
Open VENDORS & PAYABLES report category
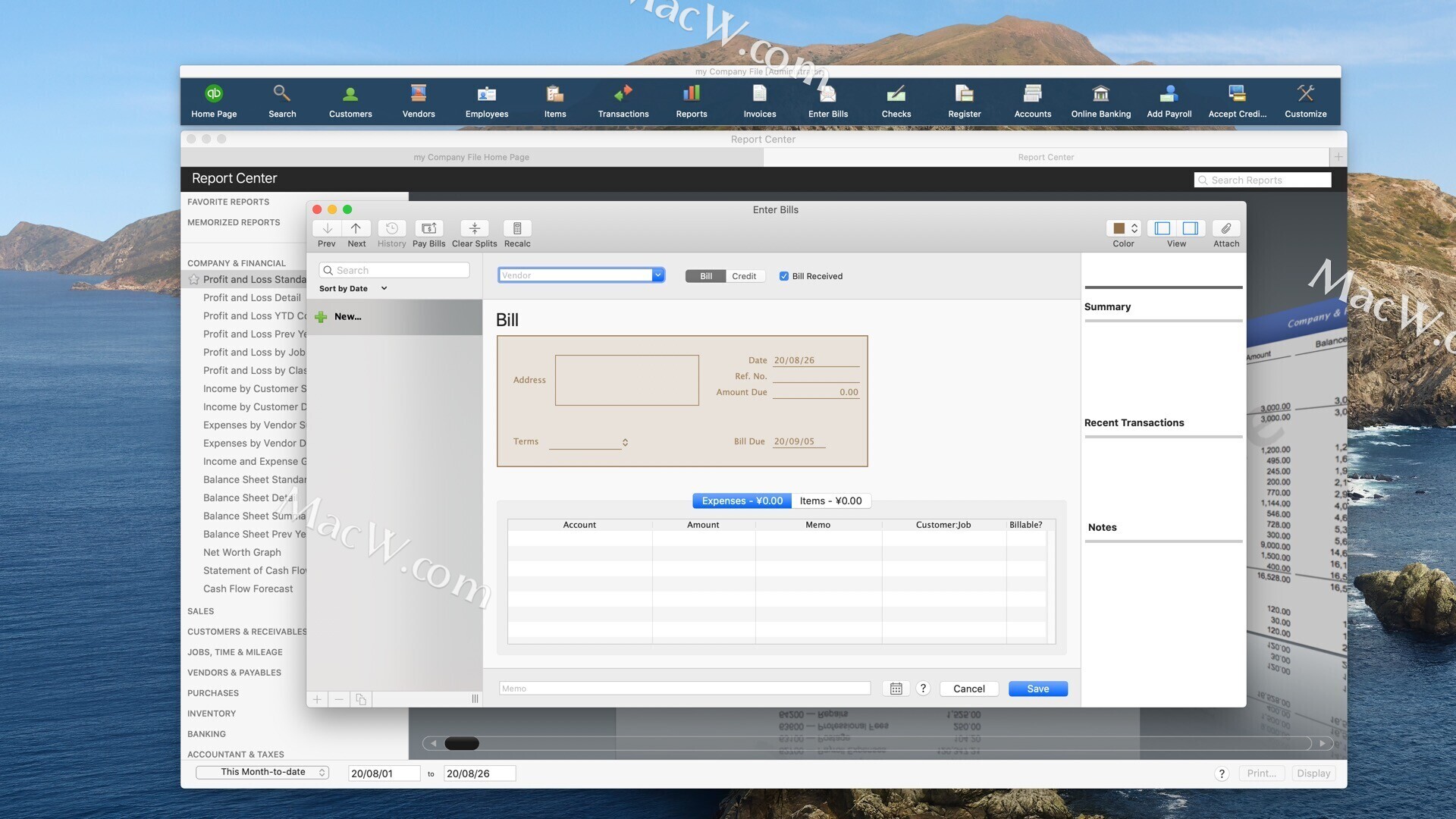tap(234, 673)
